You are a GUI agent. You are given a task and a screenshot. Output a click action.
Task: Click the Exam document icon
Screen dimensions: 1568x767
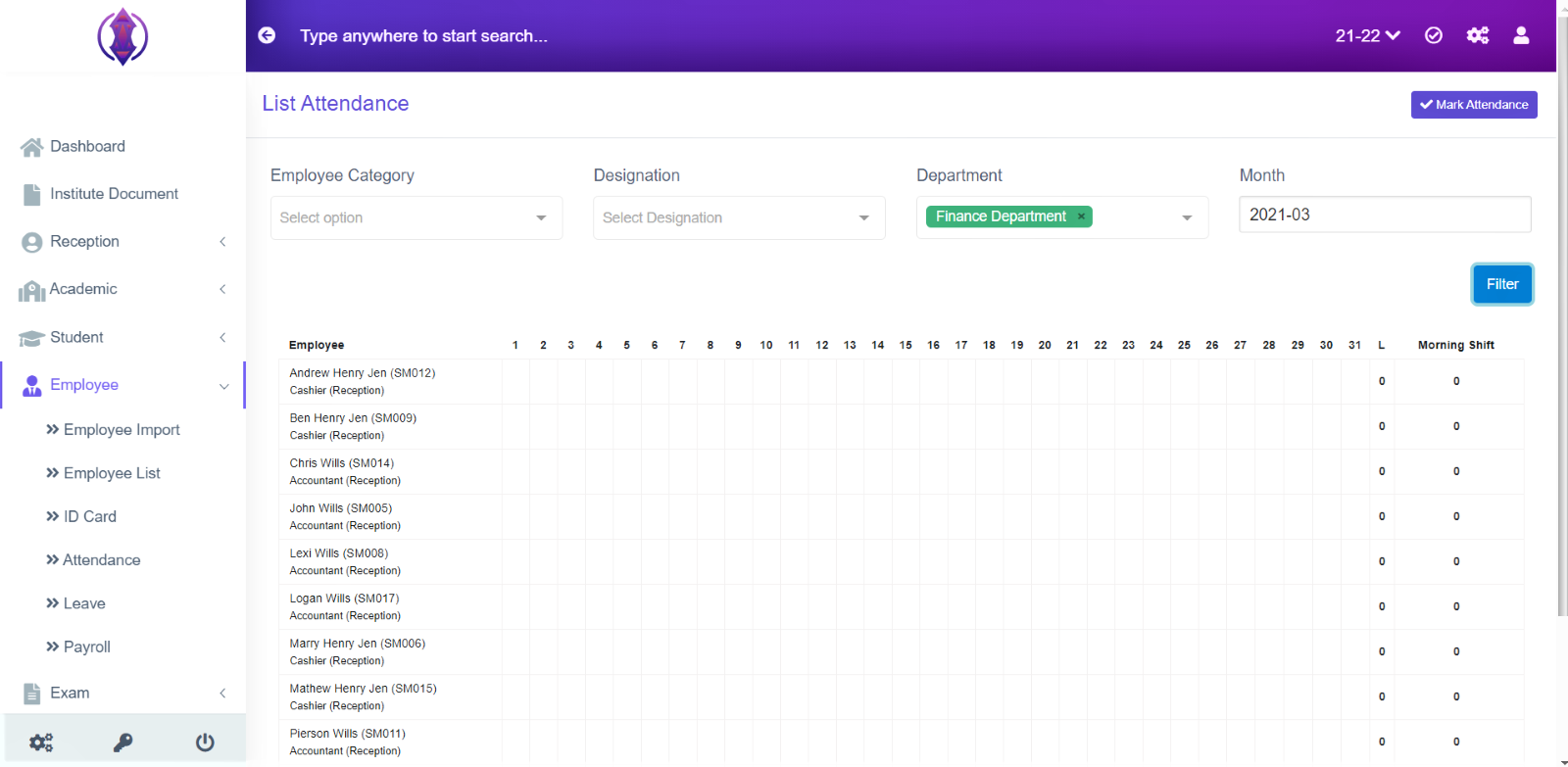click(x=31, y=694)
